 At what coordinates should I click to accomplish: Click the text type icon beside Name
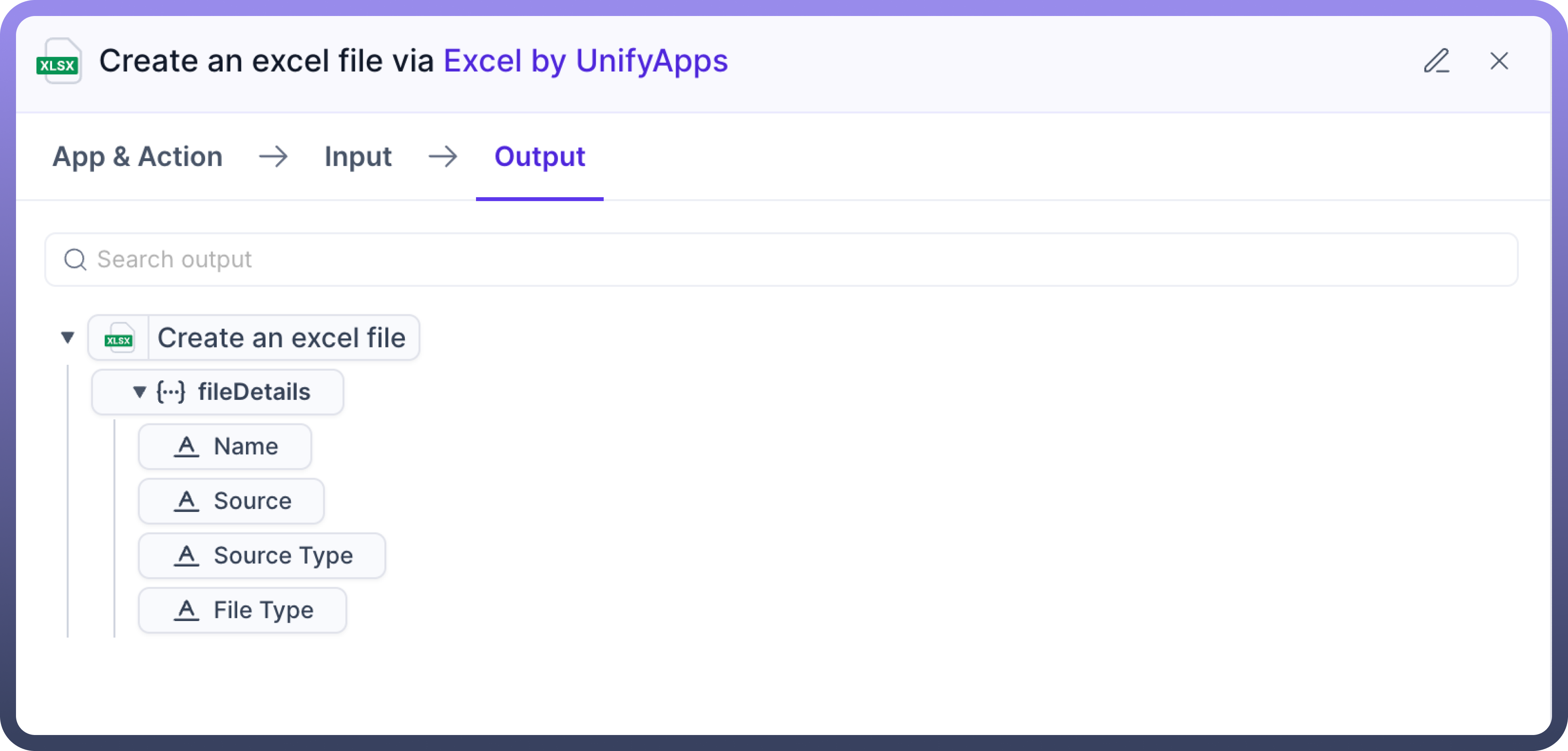(186, 447)
